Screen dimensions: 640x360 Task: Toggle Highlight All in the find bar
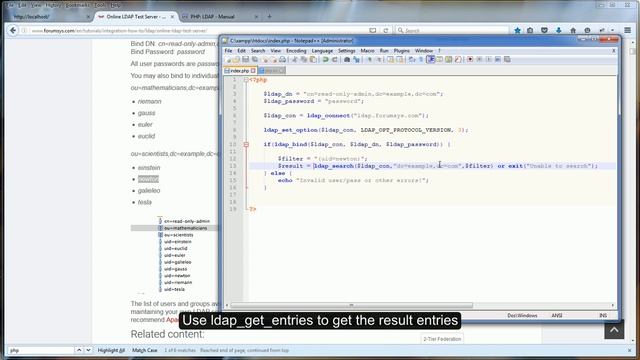pyautogui.click(x=111, y=350)
